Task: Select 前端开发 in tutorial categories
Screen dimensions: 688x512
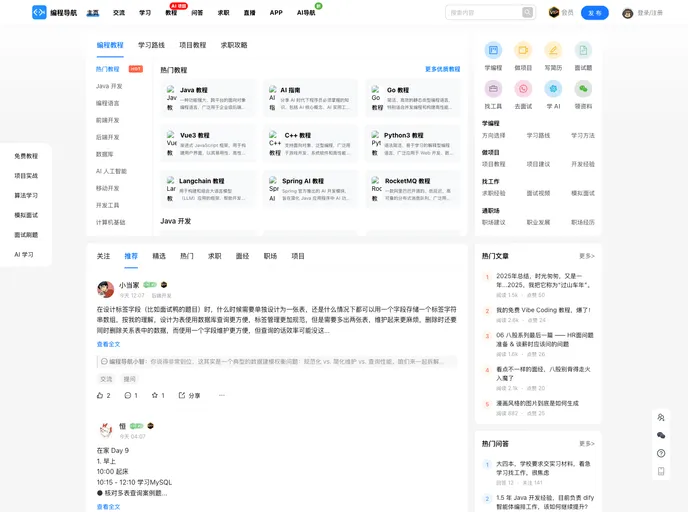Action: [108, 120]
